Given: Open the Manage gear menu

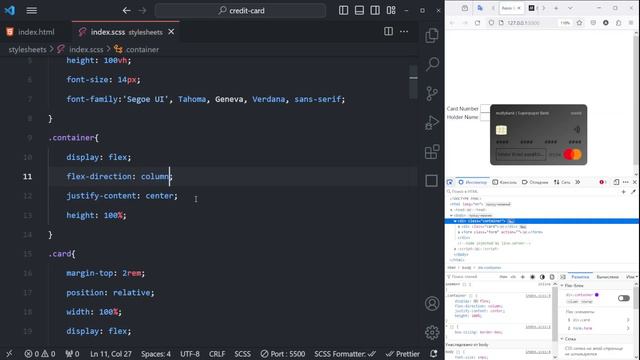Looking at the screenshot, I should (432, 333).
